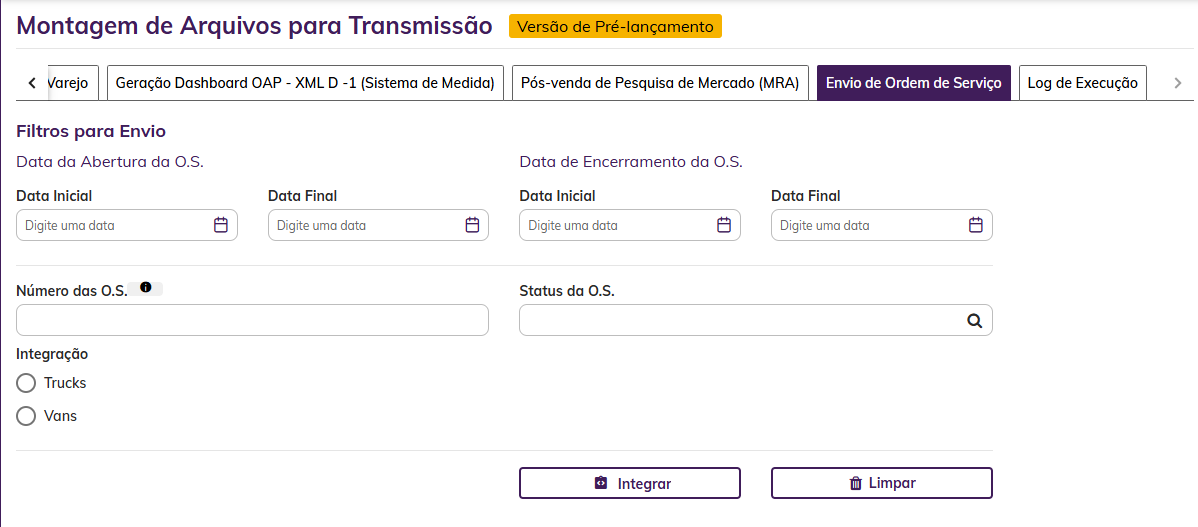This screenshot has width=1198, height=527.
Task: Open Geração Dashboard OAP - XML D -1 tab
Action: pos(305,82)
